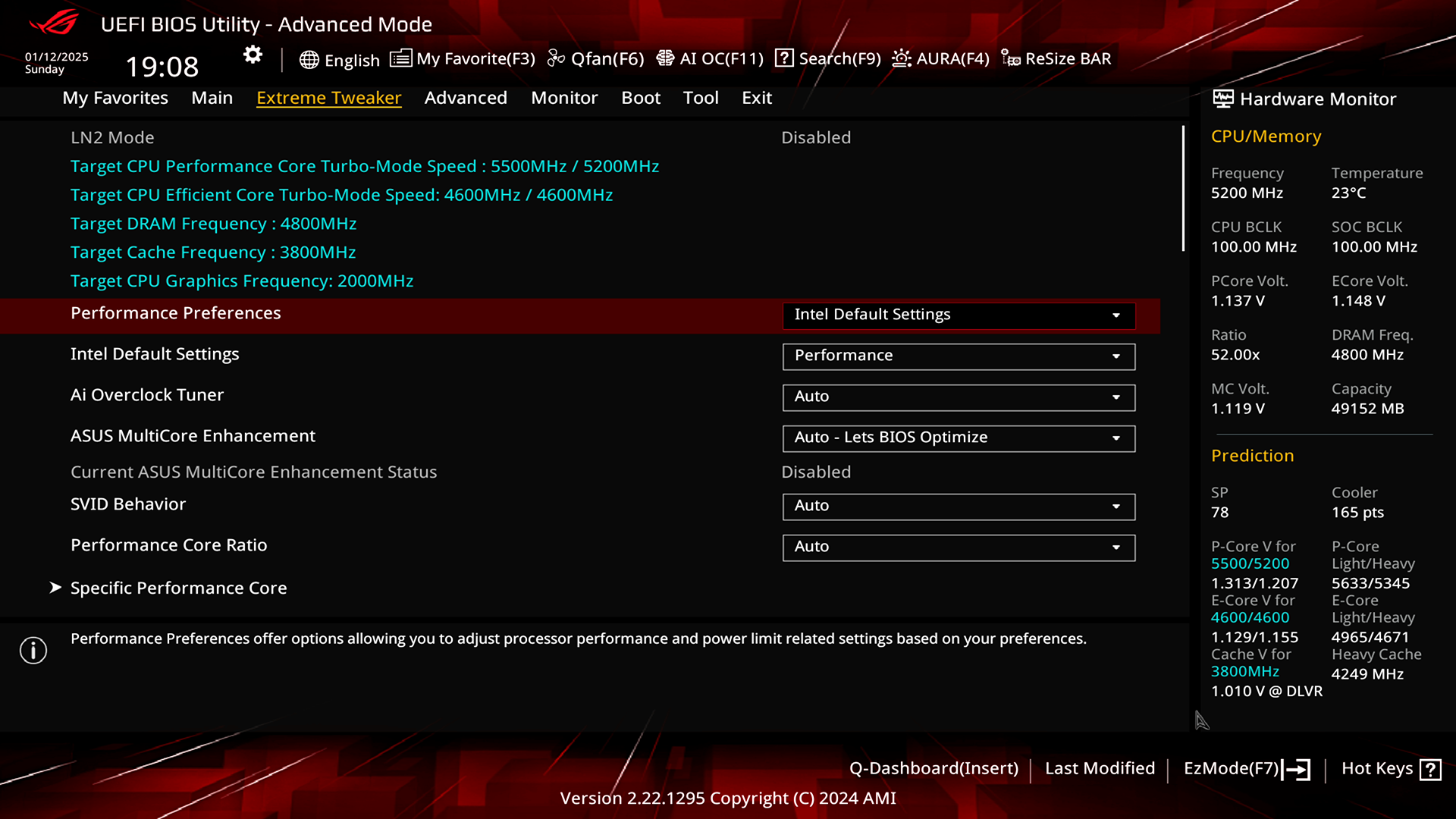Open Q-Dashboard button

[x=934, y=768]
